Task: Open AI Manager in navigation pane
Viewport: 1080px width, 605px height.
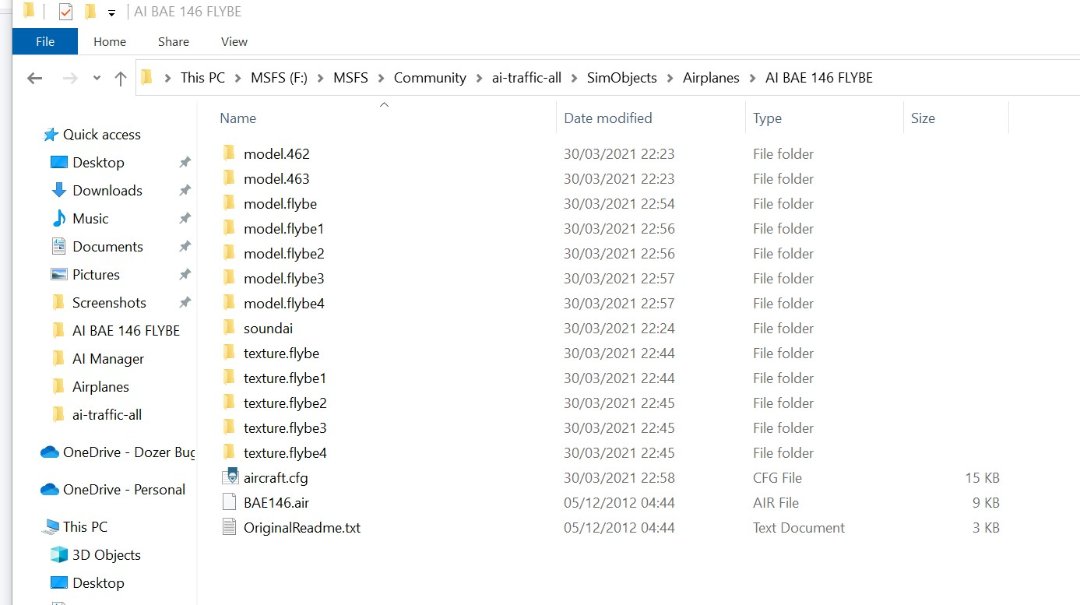Action: tap(108, 359)
